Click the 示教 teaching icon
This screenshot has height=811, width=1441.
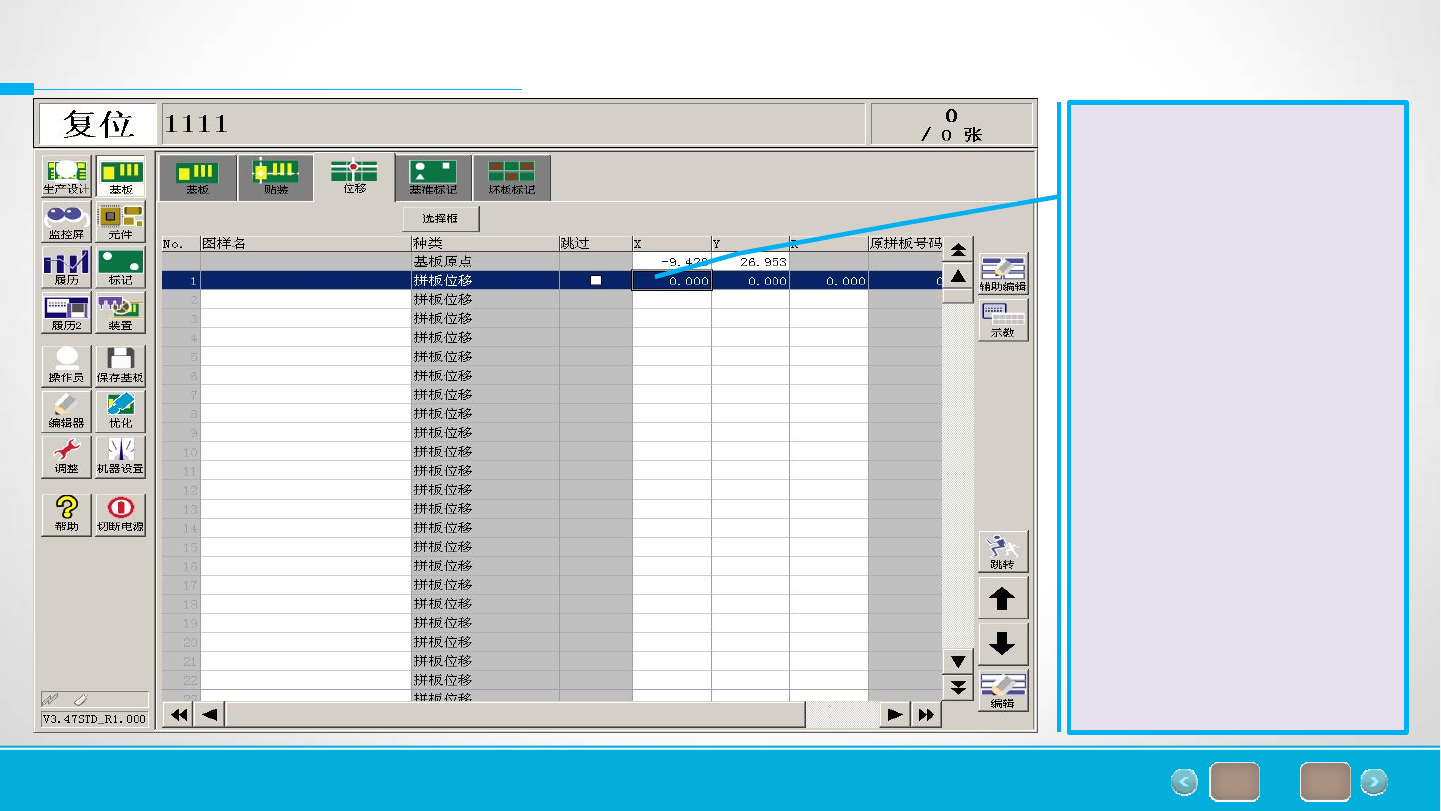pos(1003,320)
